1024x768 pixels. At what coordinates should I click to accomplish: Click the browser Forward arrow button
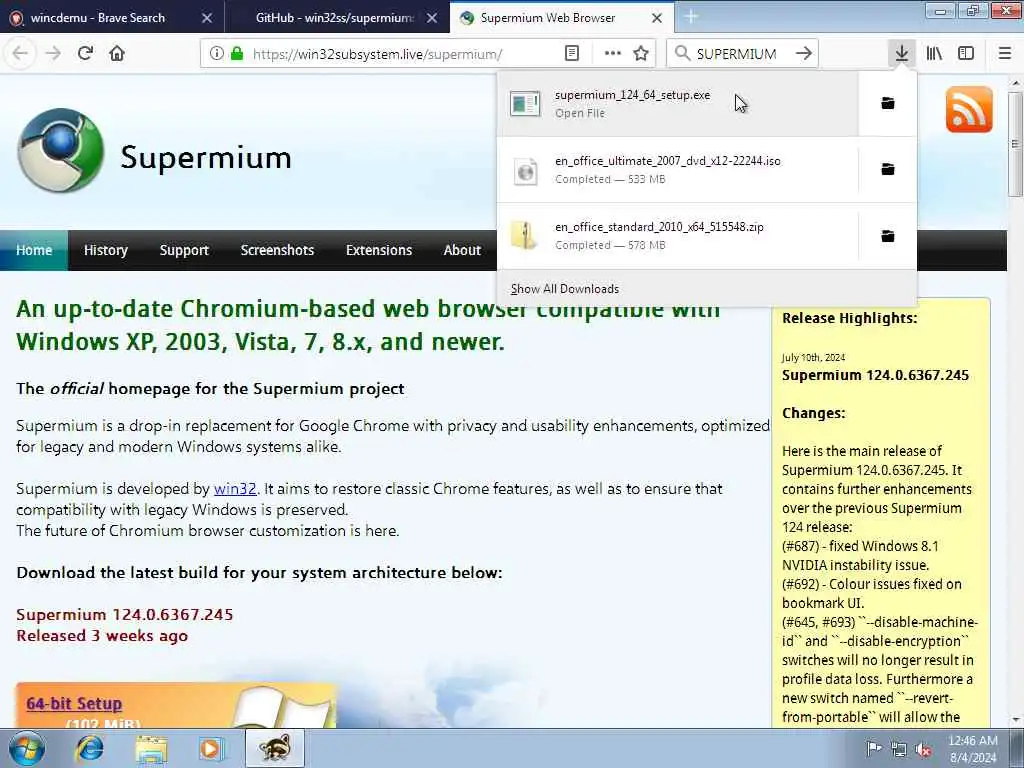53,54
